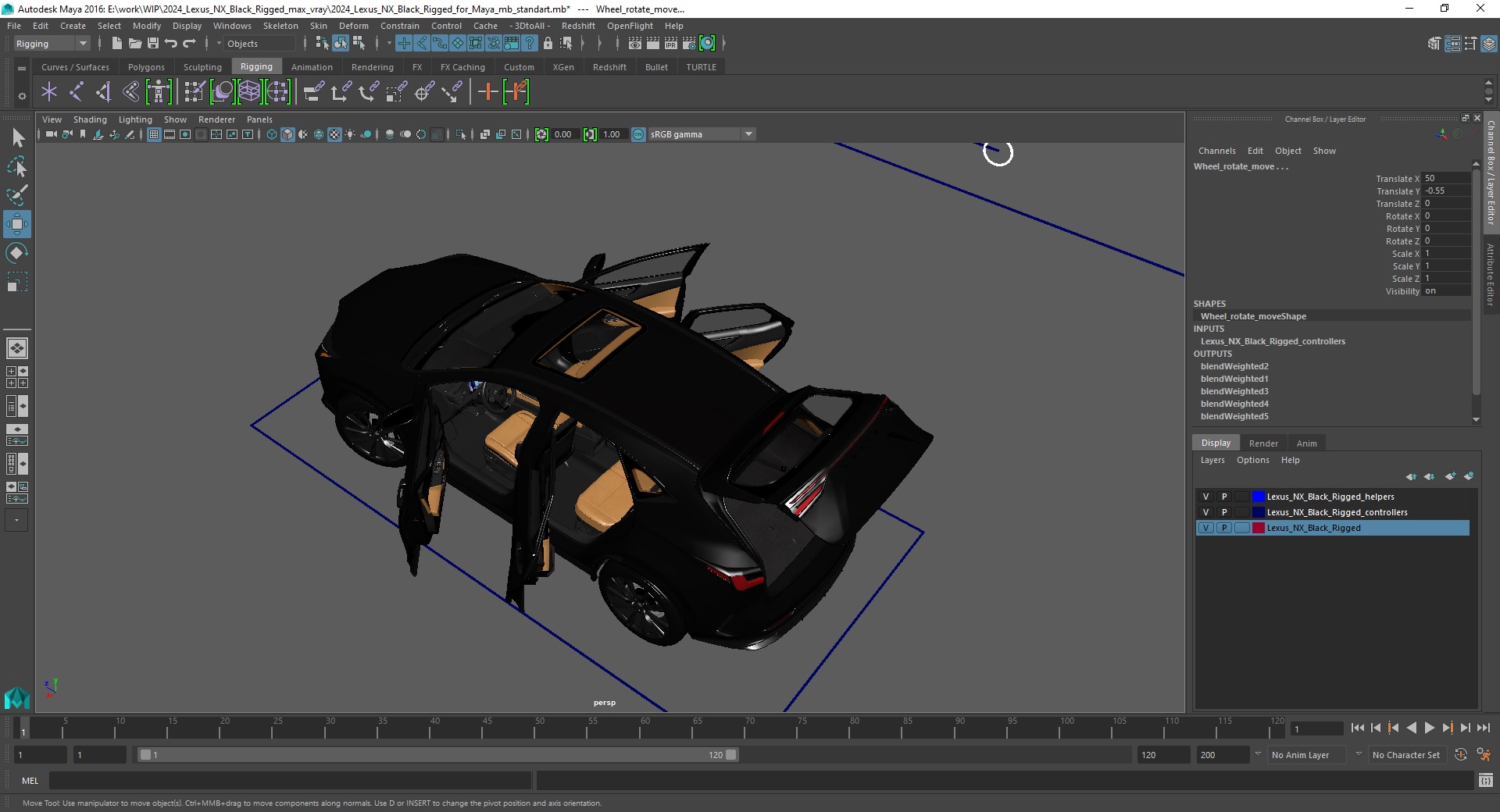The height and width of the screenshot is (812, 1500).
Task: Click the Create Lattice shelf icon
Action: pos(249,92)
